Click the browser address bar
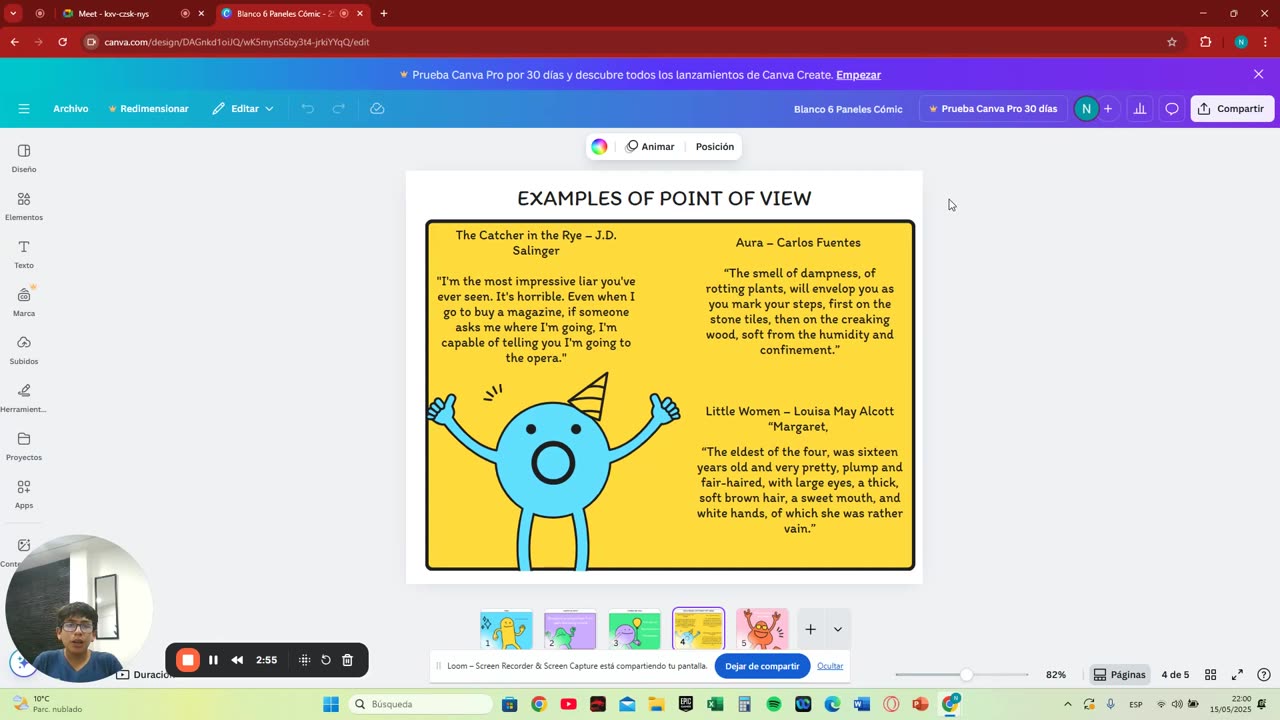1280x720 pixels. click(620, 42)
